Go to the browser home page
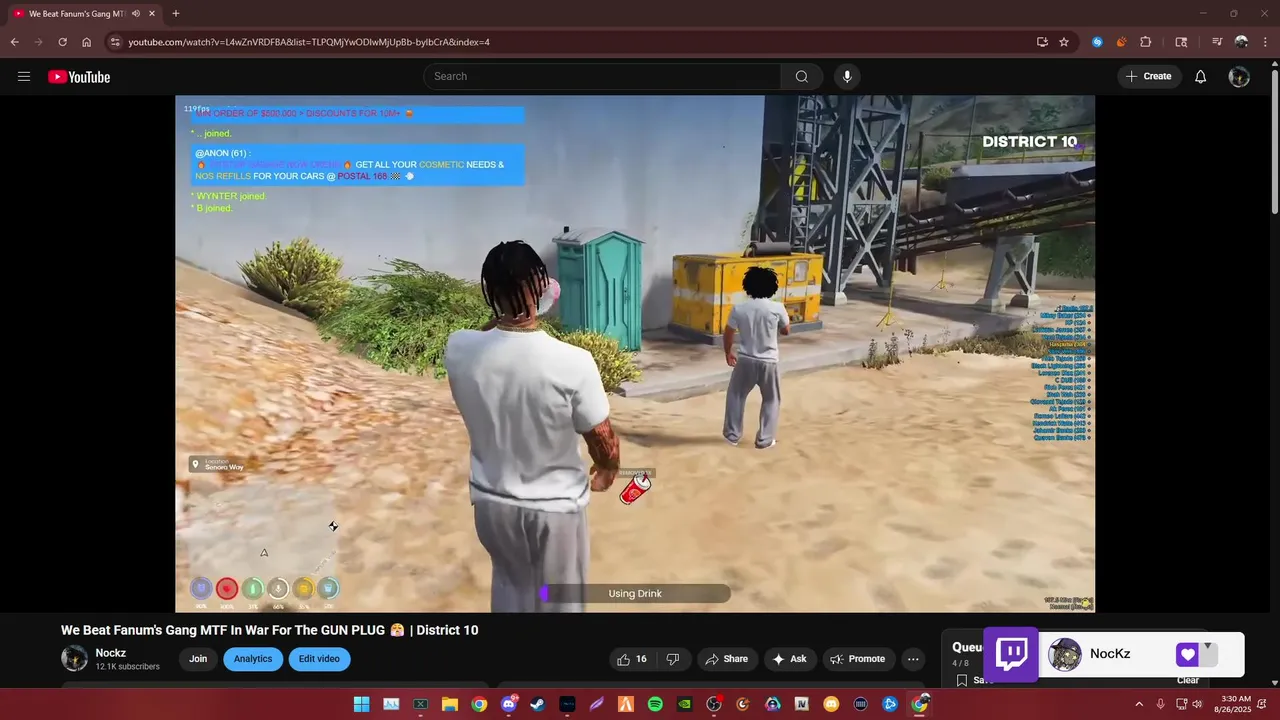Image resolution: width=1280 pixels, height=720 pixels. [87, 42]
